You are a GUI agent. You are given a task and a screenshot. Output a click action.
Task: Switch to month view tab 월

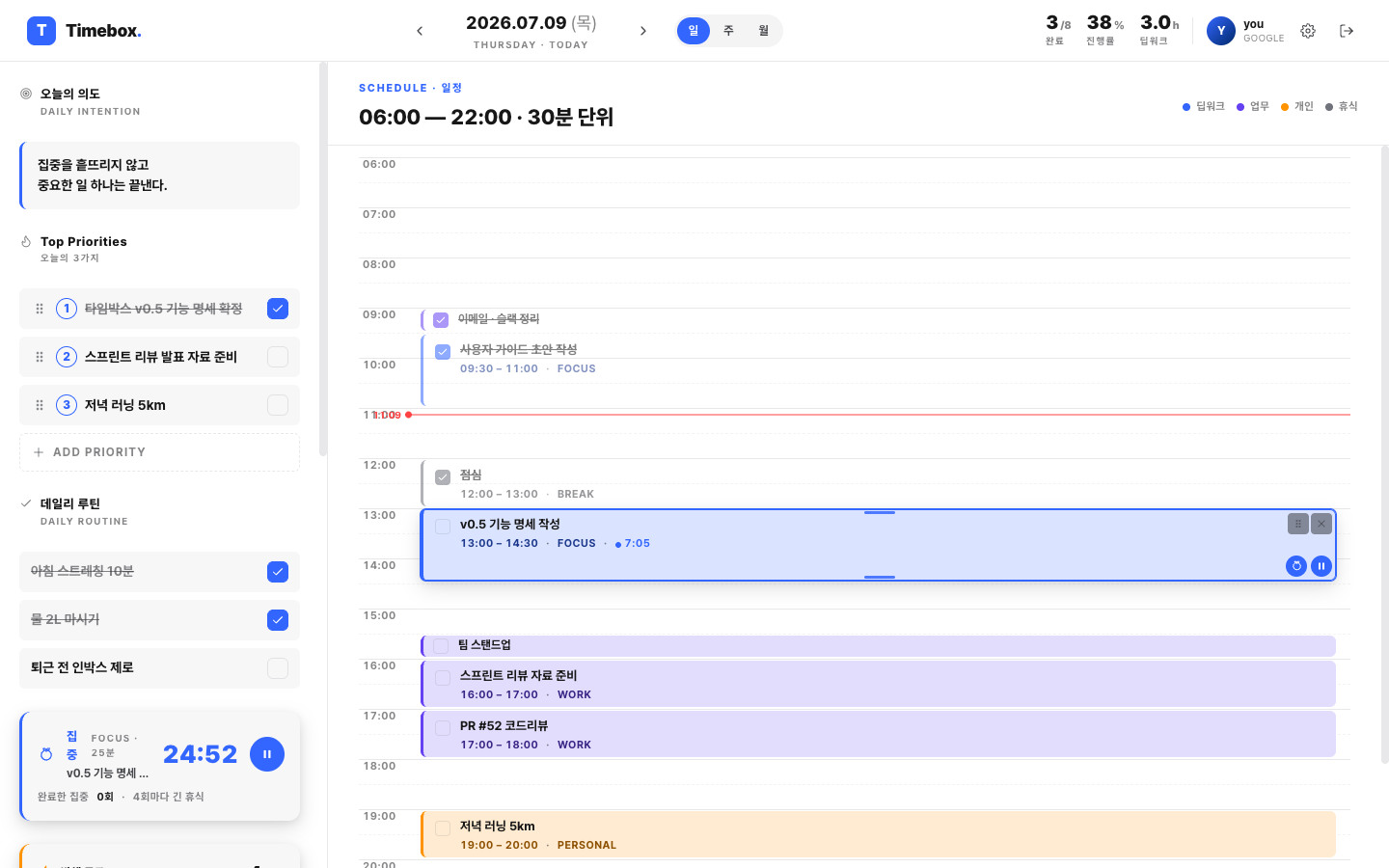[x=763, y=31]
